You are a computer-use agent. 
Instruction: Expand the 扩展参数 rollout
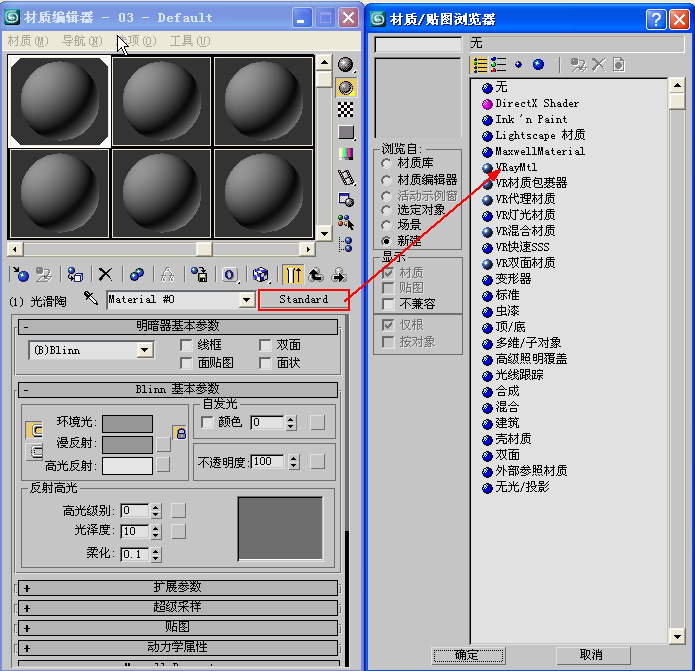pos(177,587)
